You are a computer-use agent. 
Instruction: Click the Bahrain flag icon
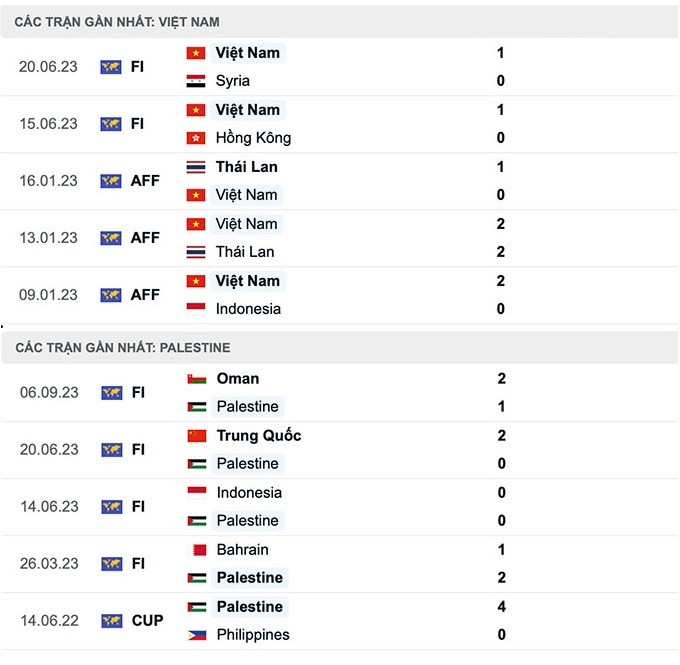tap(197, 550)
